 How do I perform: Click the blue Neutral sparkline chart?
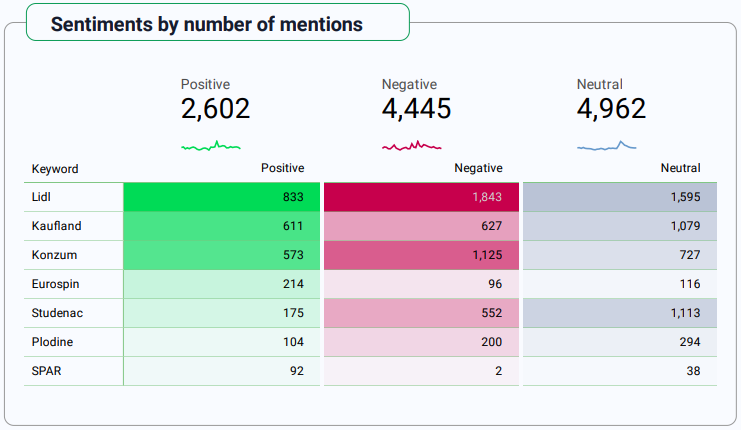click(607, 146)
